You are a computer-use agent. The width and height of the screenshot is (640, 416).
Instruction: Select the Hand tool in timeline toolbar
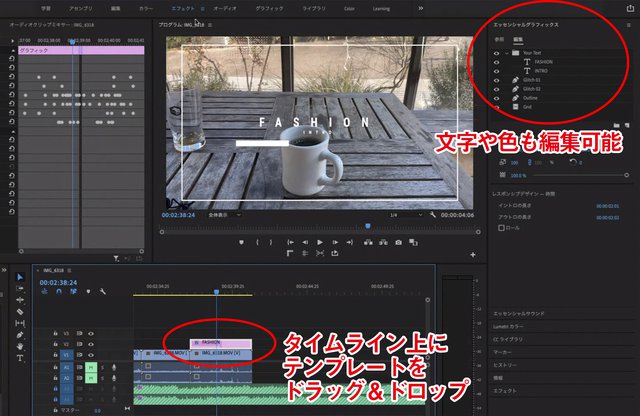(x=20, y=346)
